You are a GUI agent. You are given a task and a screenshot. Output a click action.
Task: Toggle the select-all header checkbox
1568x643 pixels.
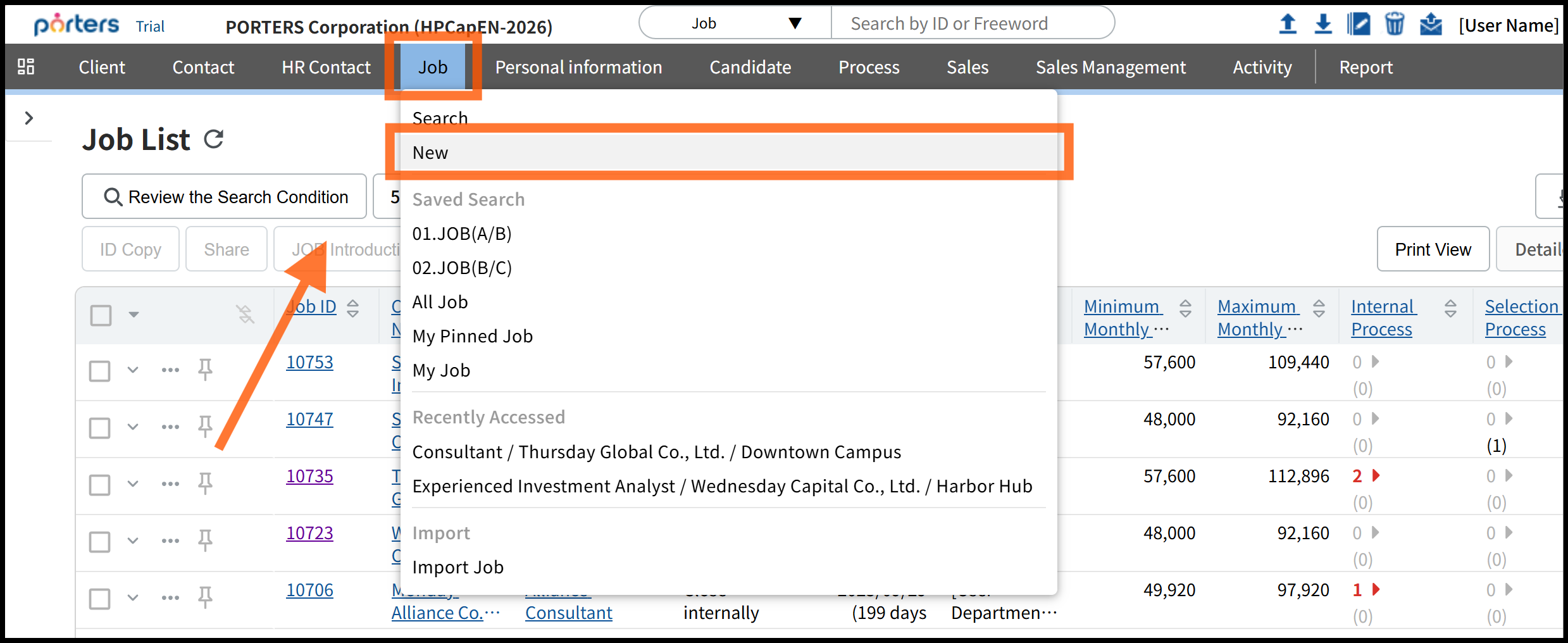click(101, 315)
